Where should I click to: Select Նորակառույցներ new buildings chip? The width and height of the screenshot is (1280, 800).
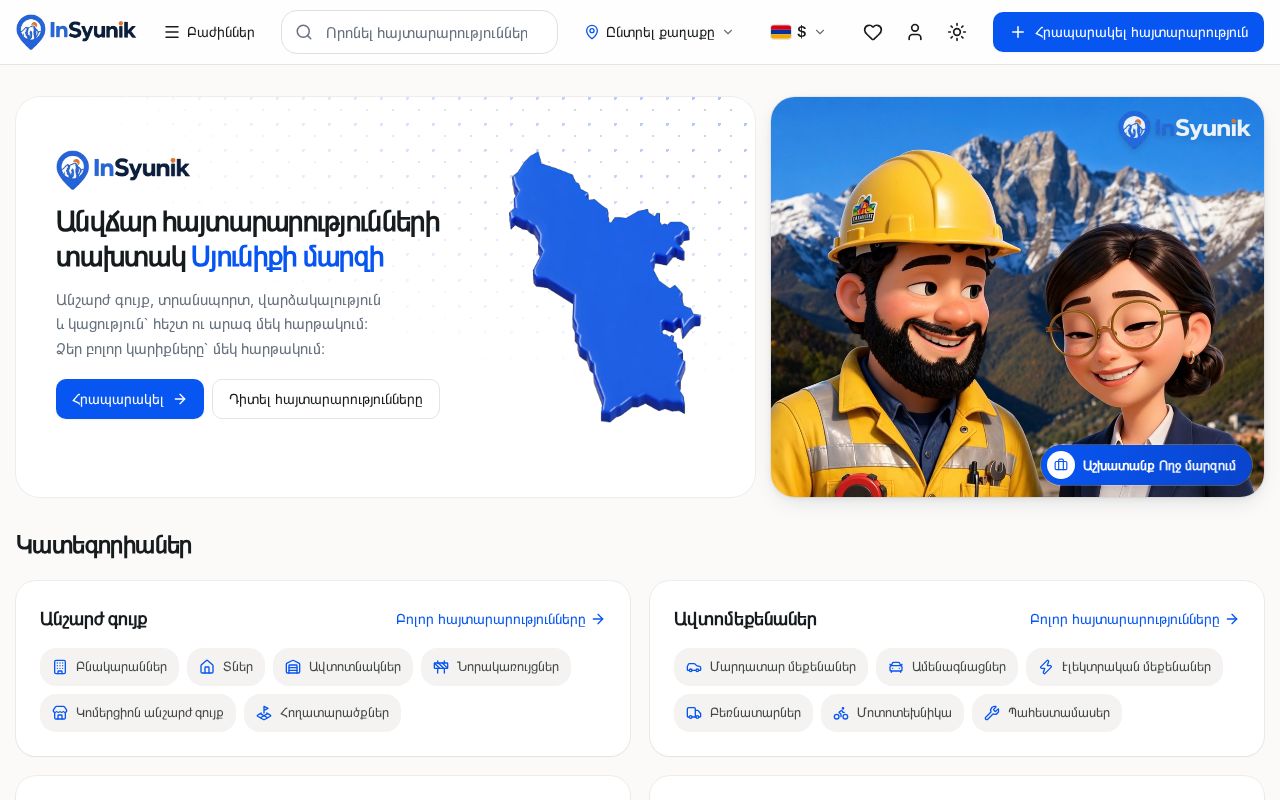[x=496, y=667]
